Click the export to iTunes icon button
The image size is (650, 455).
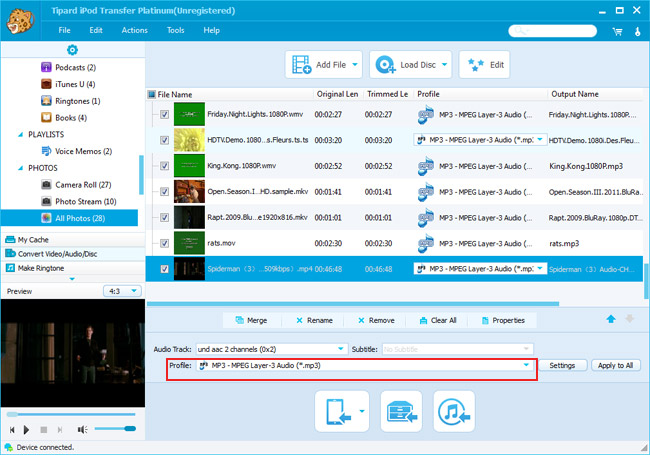coord(454,411)
